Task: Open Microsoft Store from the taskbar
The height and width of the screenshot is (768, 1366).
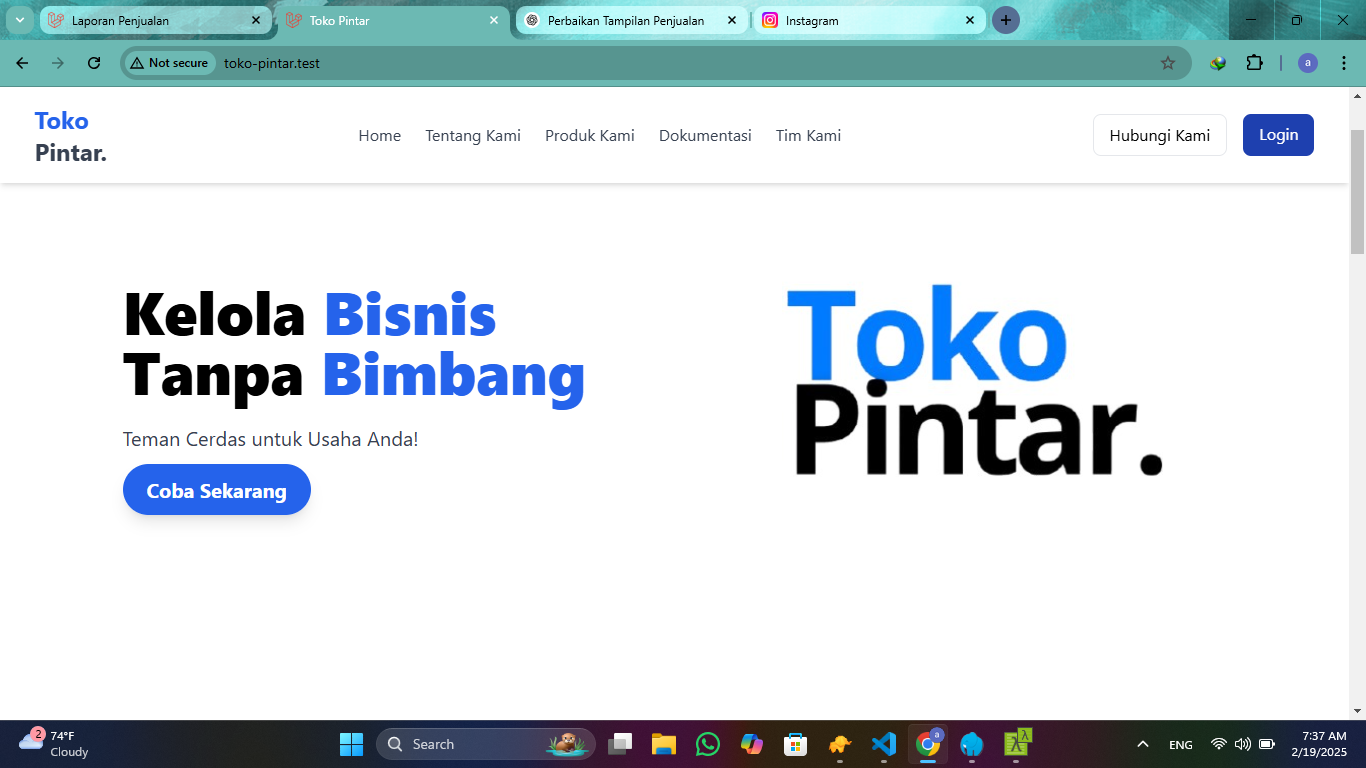Action: [796, 744]
